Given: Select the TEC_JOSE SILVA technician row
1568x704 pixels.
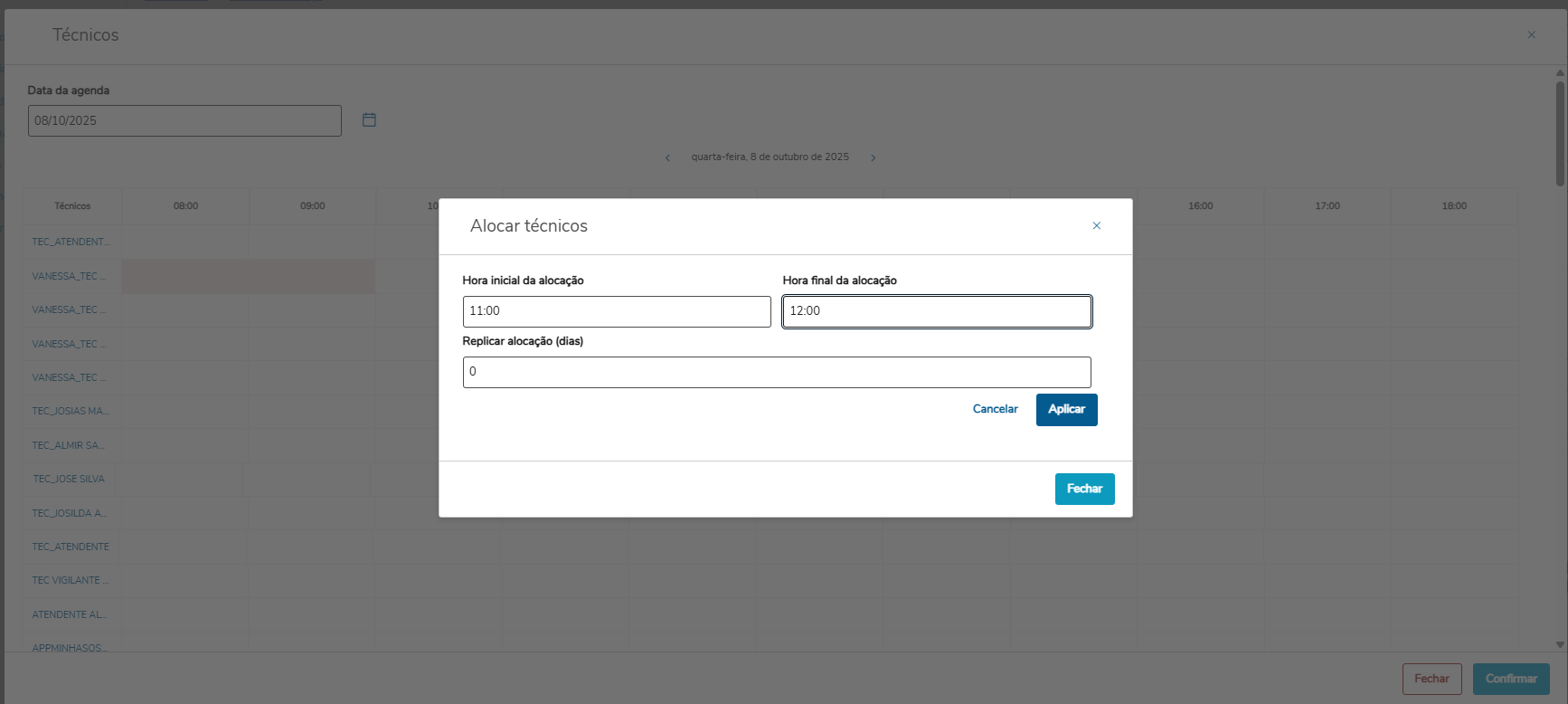Looking at the screenshot, I should coord(69,479).
